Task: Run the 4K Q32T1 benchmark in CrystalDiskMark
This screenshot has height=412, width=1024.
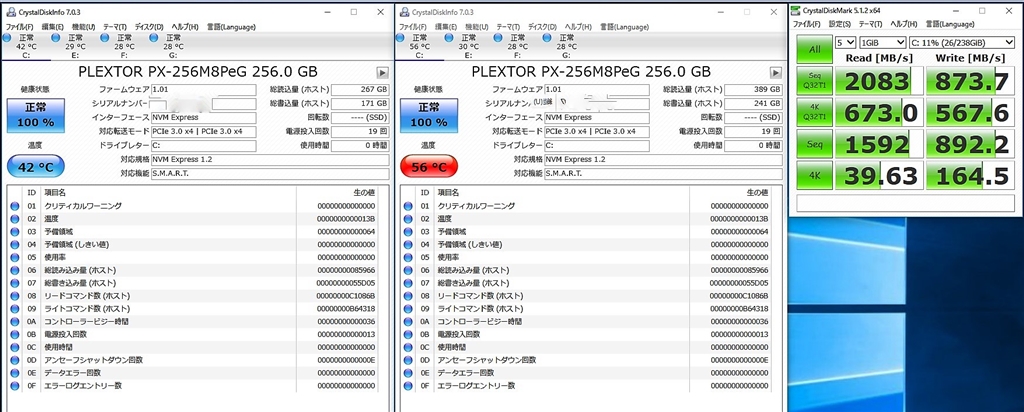Action: point(814,112)
